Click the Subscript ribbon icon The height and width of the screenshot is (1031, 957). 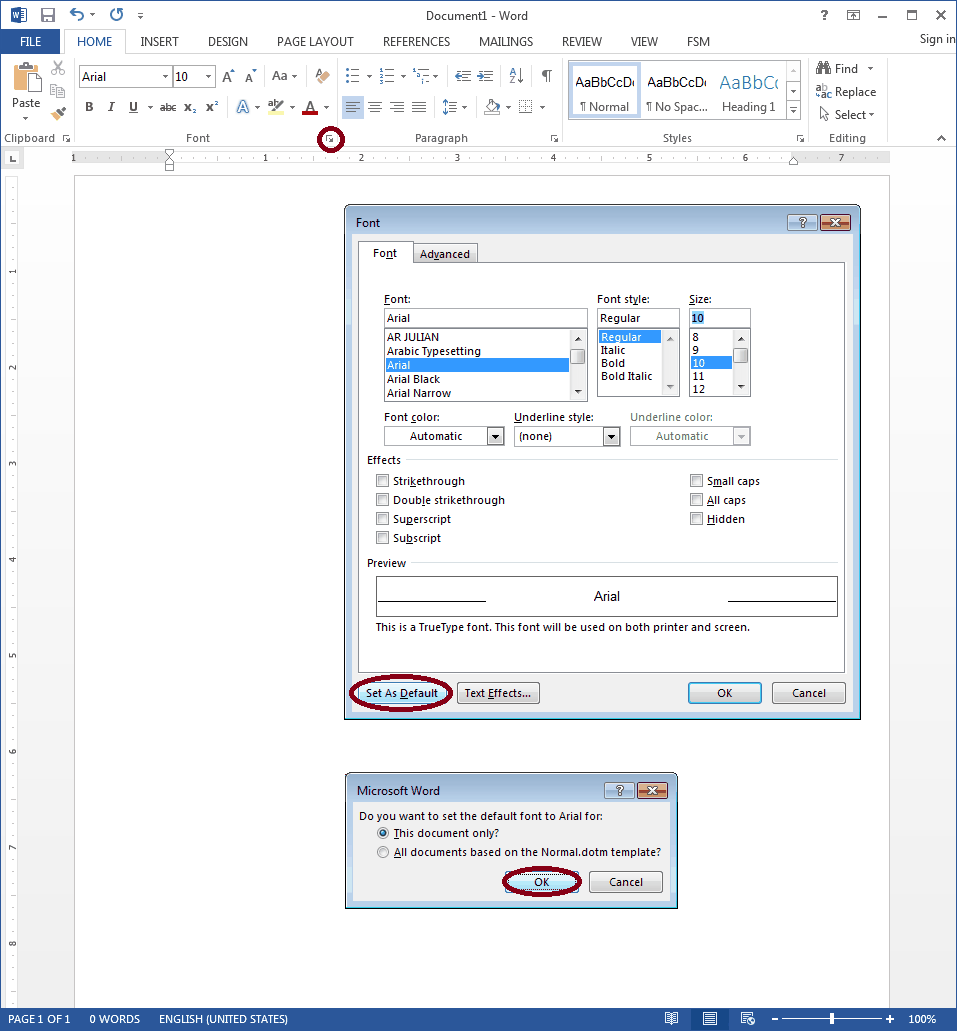tap(190, 107)
